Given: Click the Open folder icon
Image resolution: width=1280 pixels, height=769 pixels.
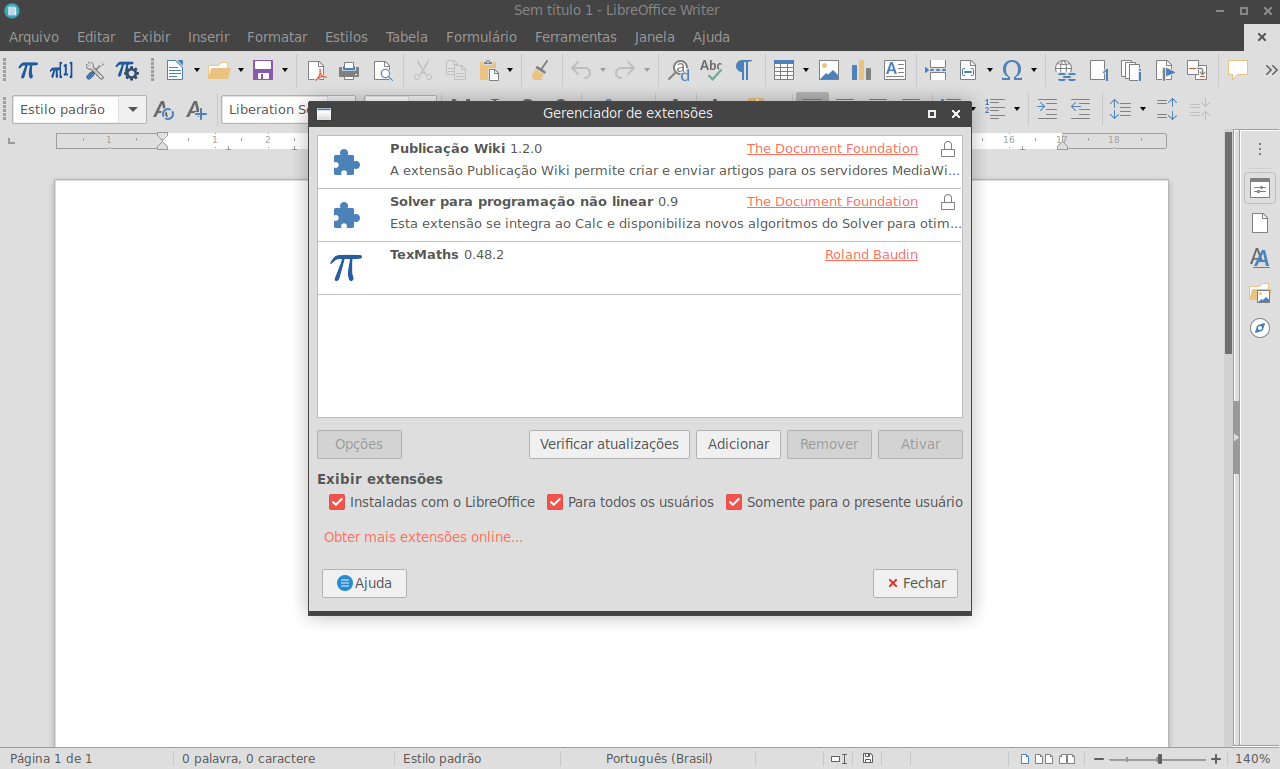Looking at the screenshot, I should 219,70.
